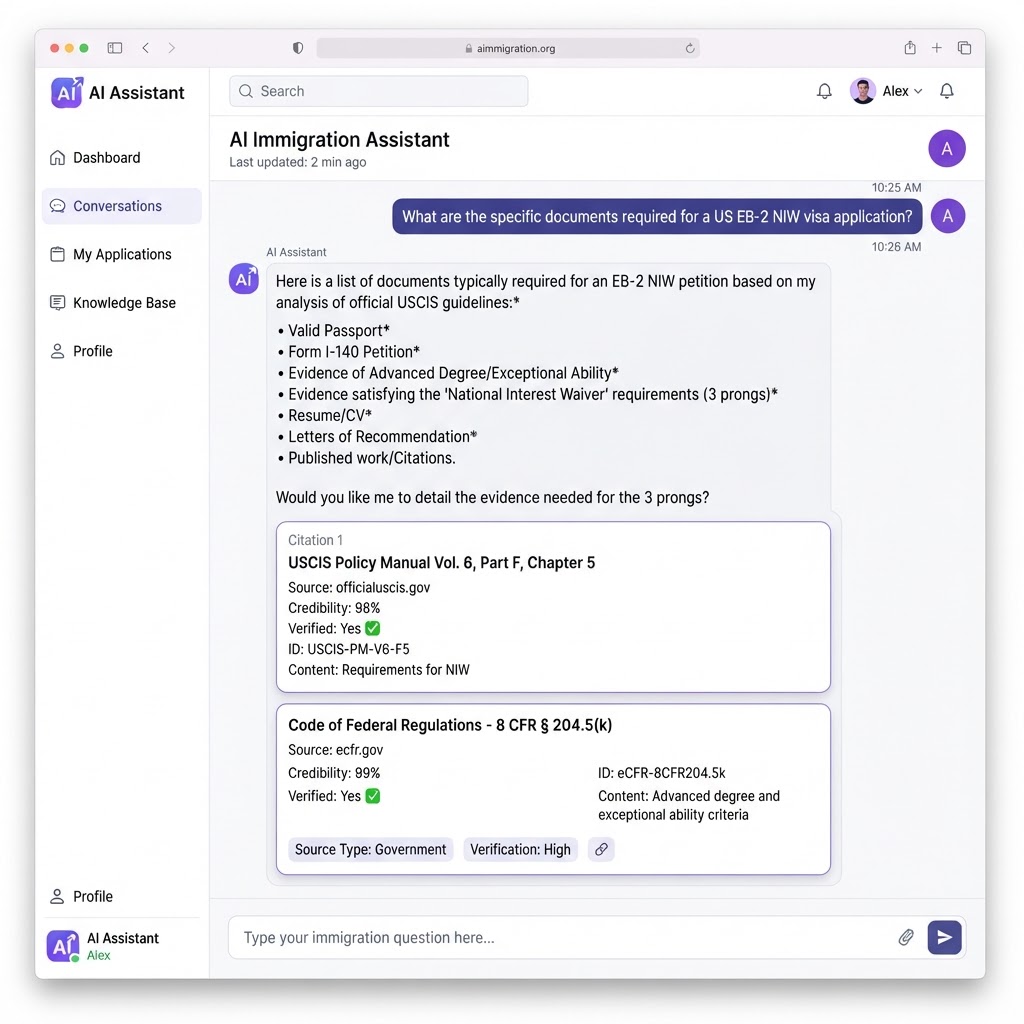Expand the Alex account dropdown chevron
Viewport: 1024px width, 1024px height.
coord(918,91)
